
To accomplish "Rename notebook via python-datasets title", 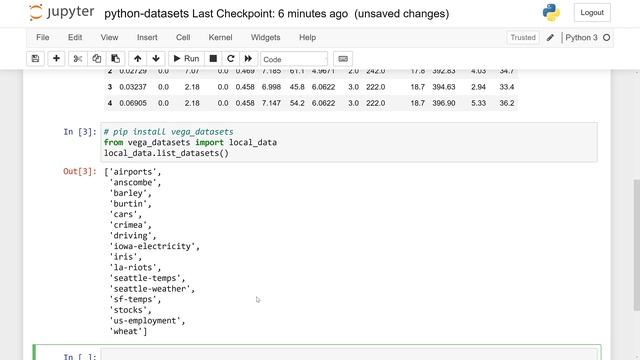I will (x=147, y=13).
